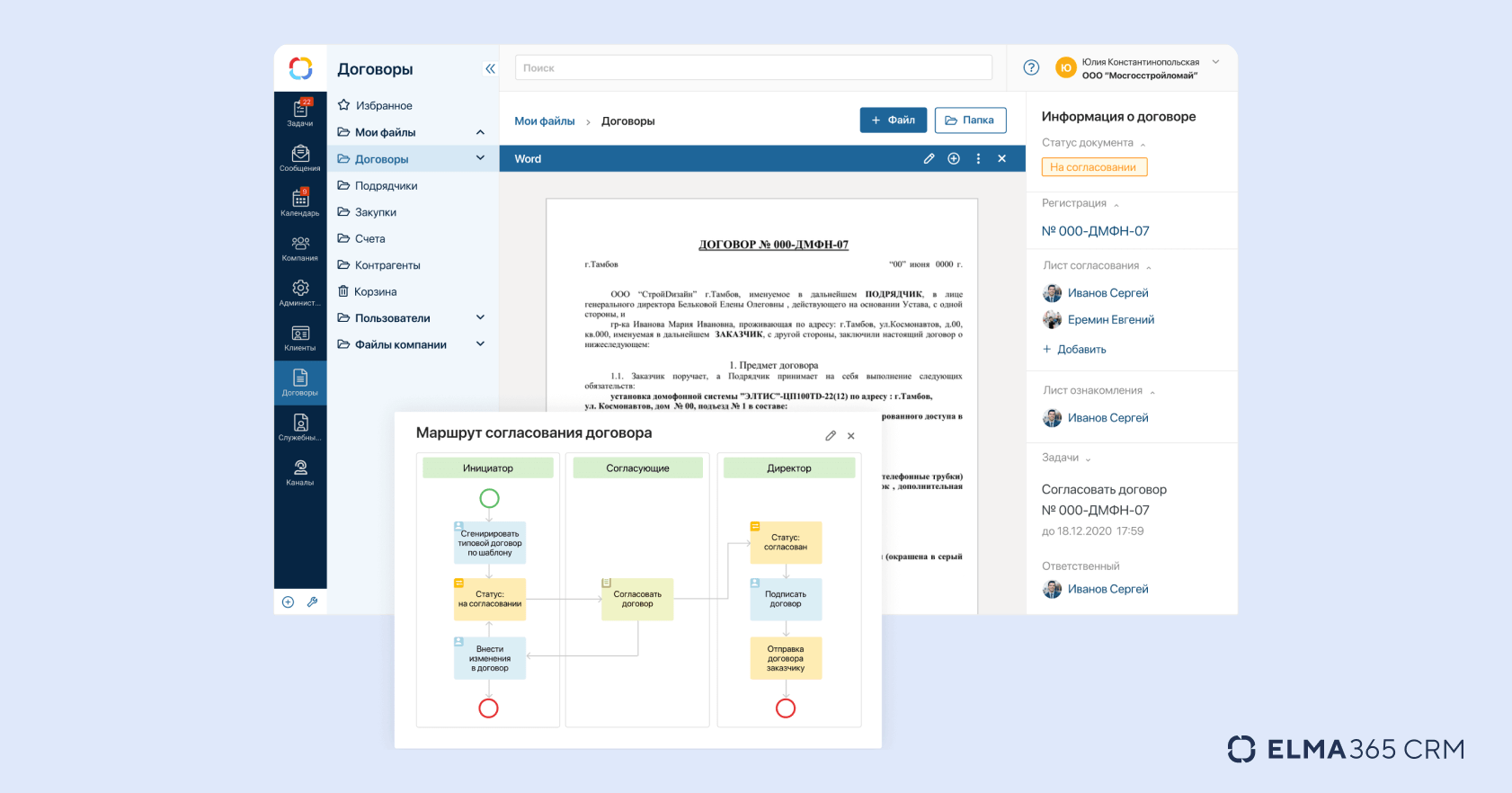The width and height of the screenshot is (1512, 793).
Task: Select Договоры in the dark sidebar
Action: [300, 383]
